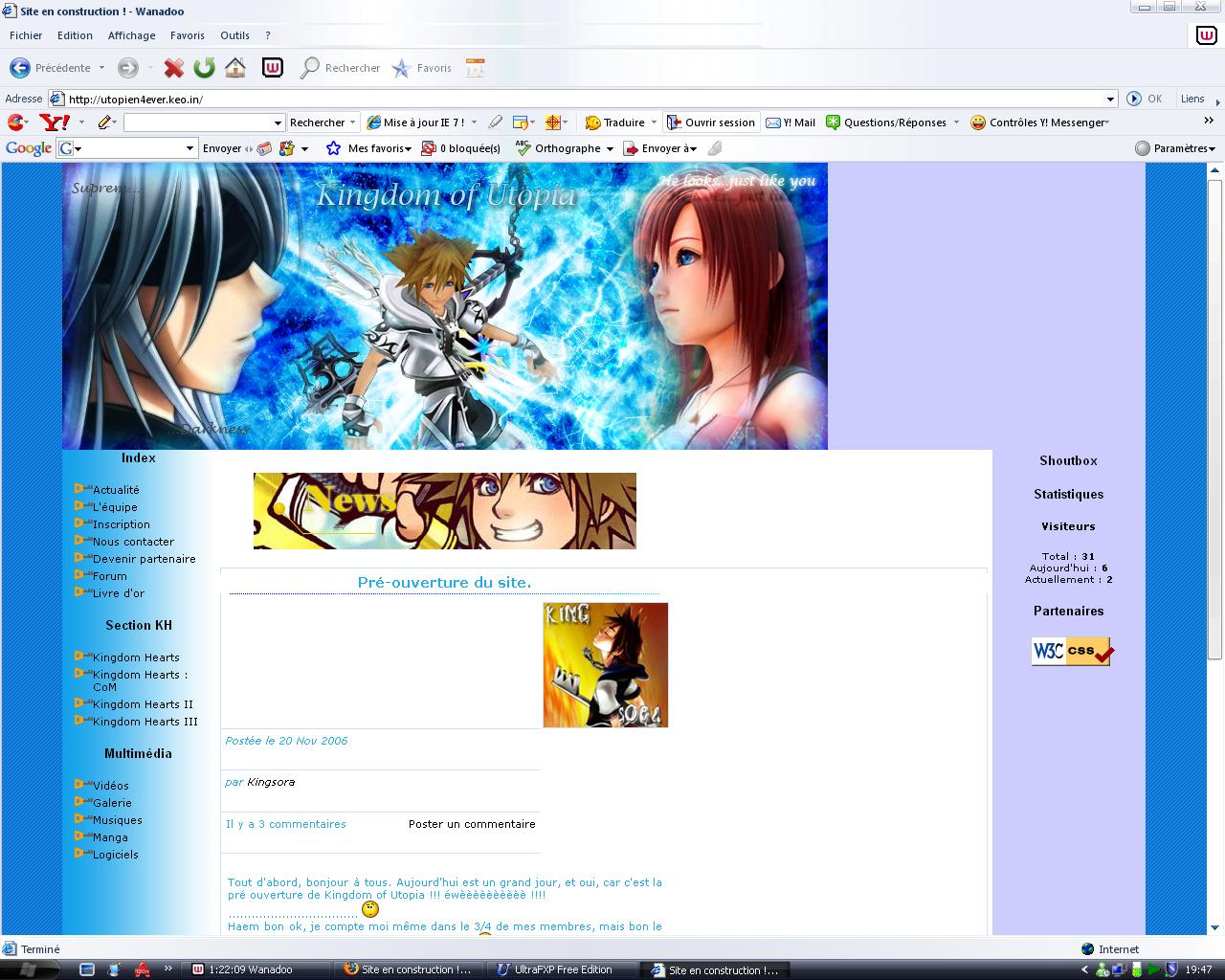Open the Outils menu
The image size is (1225, 980).
pyautogui.click(x=234, y=35)
